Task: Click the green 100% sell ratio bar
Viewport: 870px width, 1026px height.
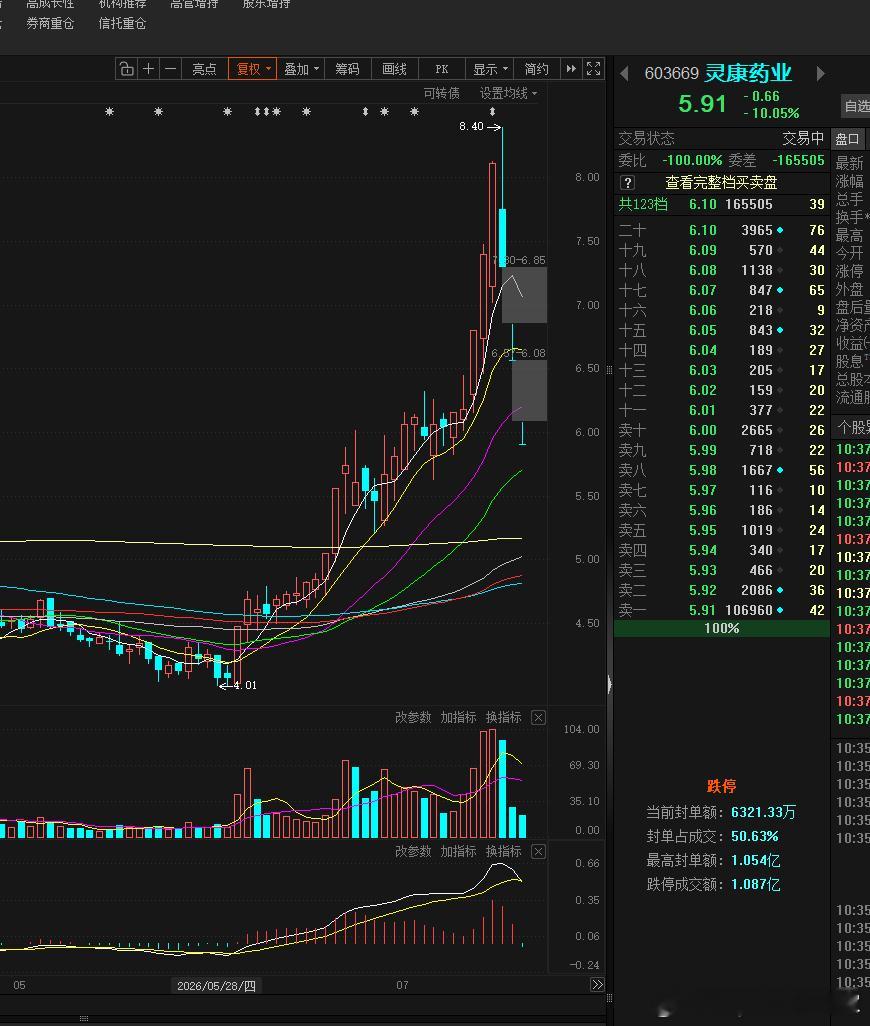Action: [722, 628]
